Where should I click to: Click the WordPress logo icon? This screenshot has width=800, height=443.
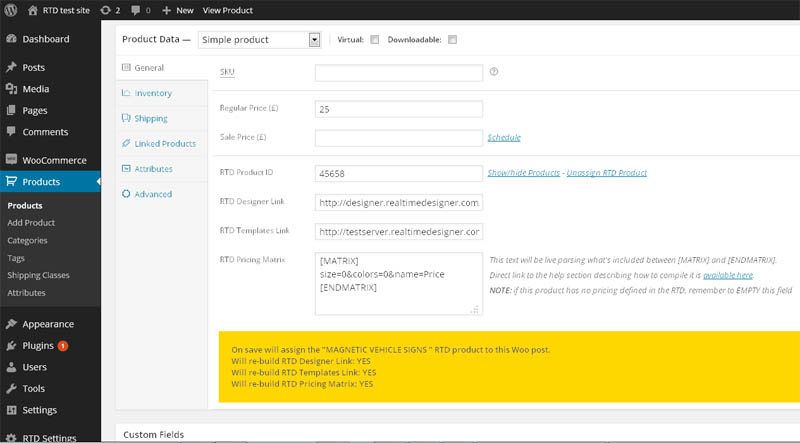coord(10,10)
